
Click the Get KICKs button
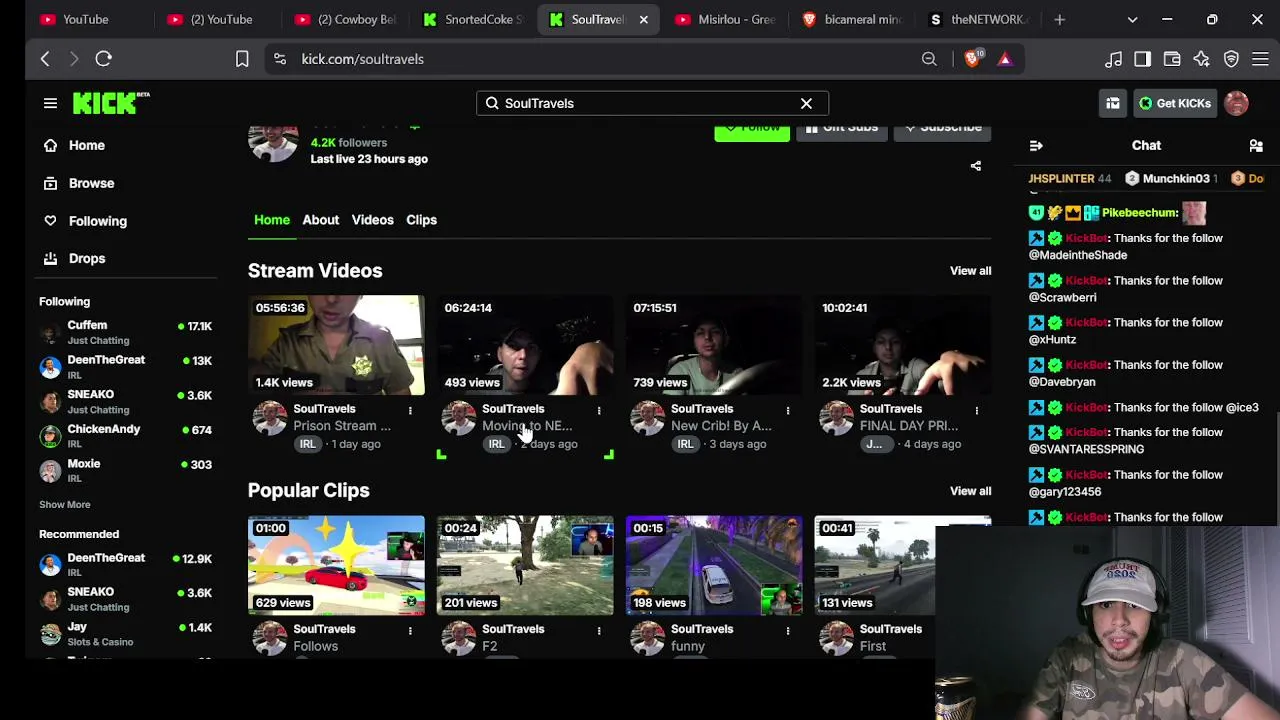(1175, 103)
